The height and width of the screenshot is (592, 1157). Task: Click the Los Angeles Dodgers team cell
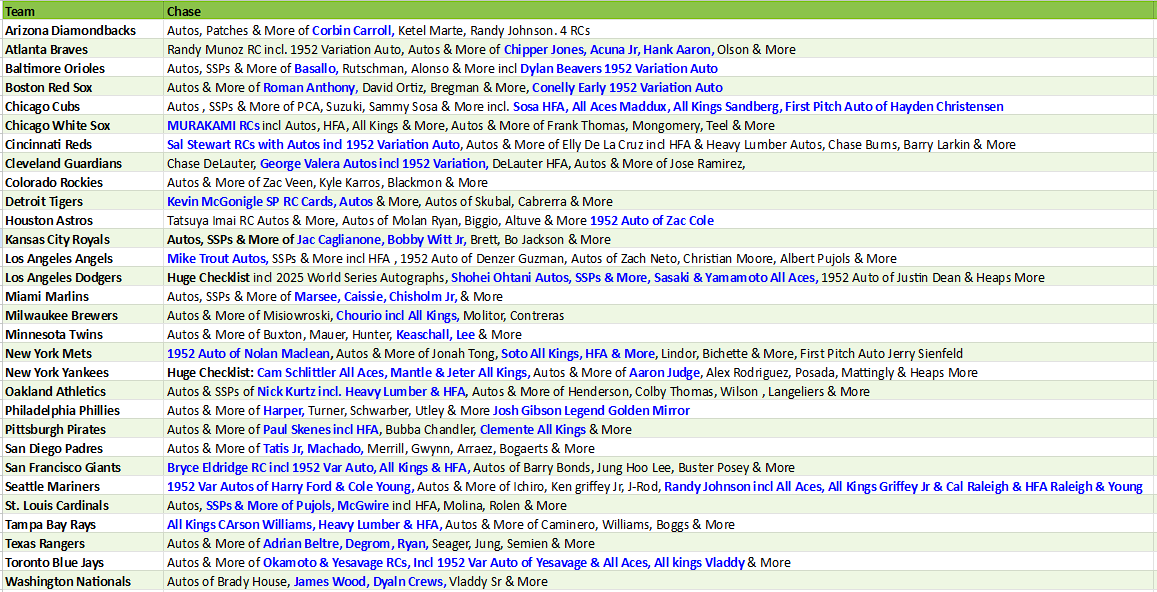[82, 278]
